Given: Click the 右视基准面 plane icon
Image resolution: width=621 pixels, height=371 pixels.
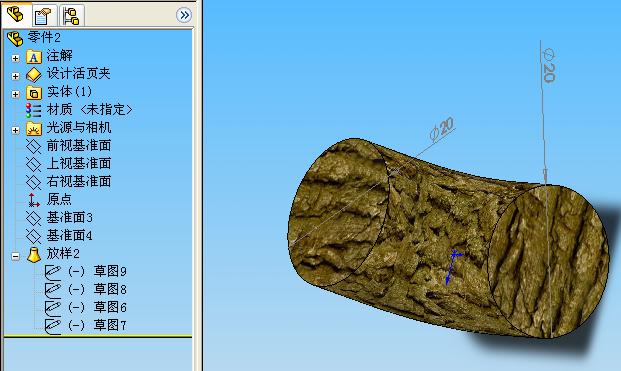Looking at the screenshot, I should 34,183.
